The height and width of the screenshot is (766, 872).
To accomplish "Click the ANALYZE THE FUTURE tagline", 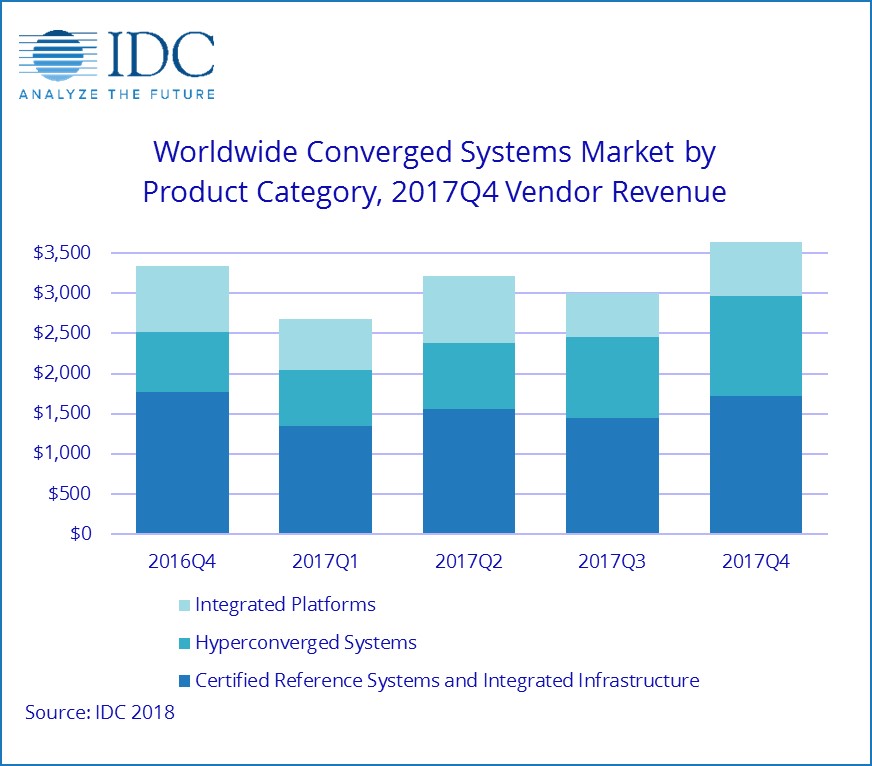I will (x=117, y=94).
